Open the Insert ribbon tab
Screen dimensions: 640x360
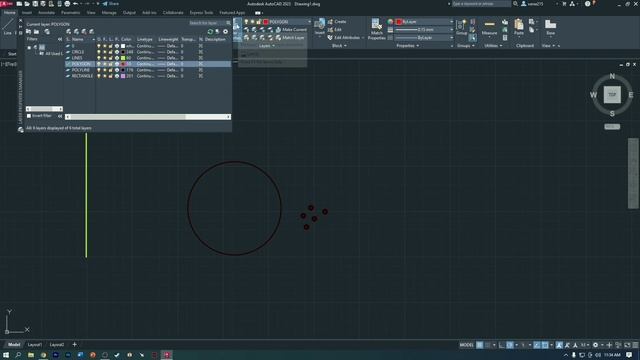(x=27, y=13)
